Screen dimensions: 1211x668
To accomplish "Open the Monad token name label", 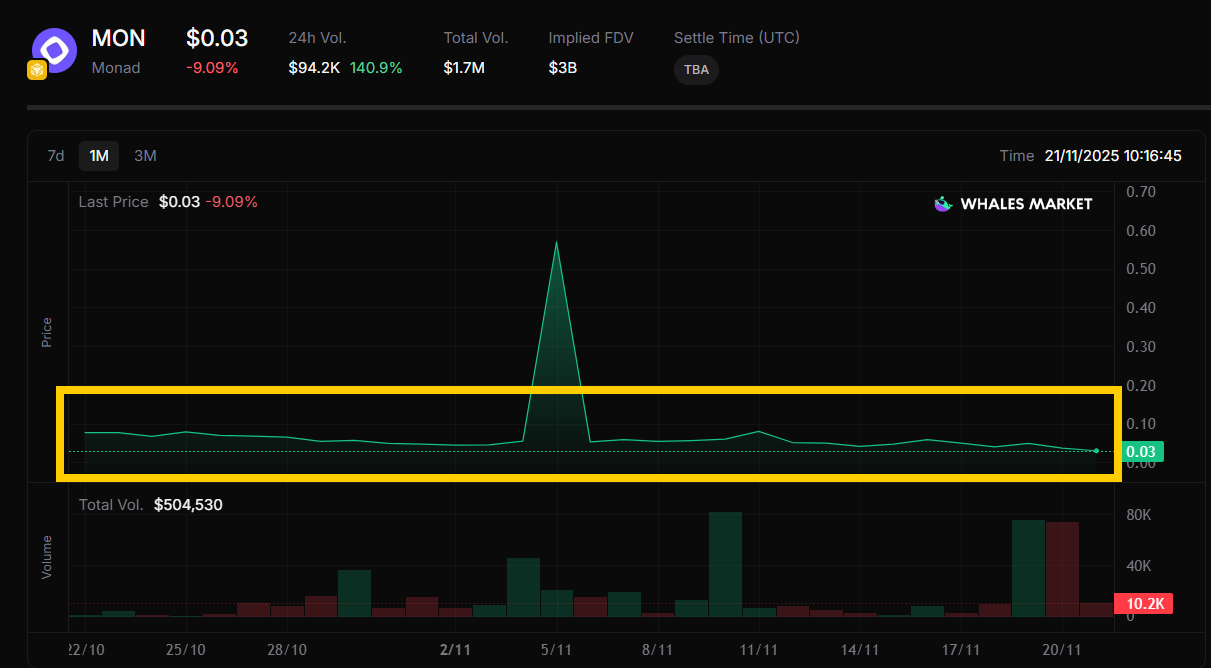I will tap(115, 68).
